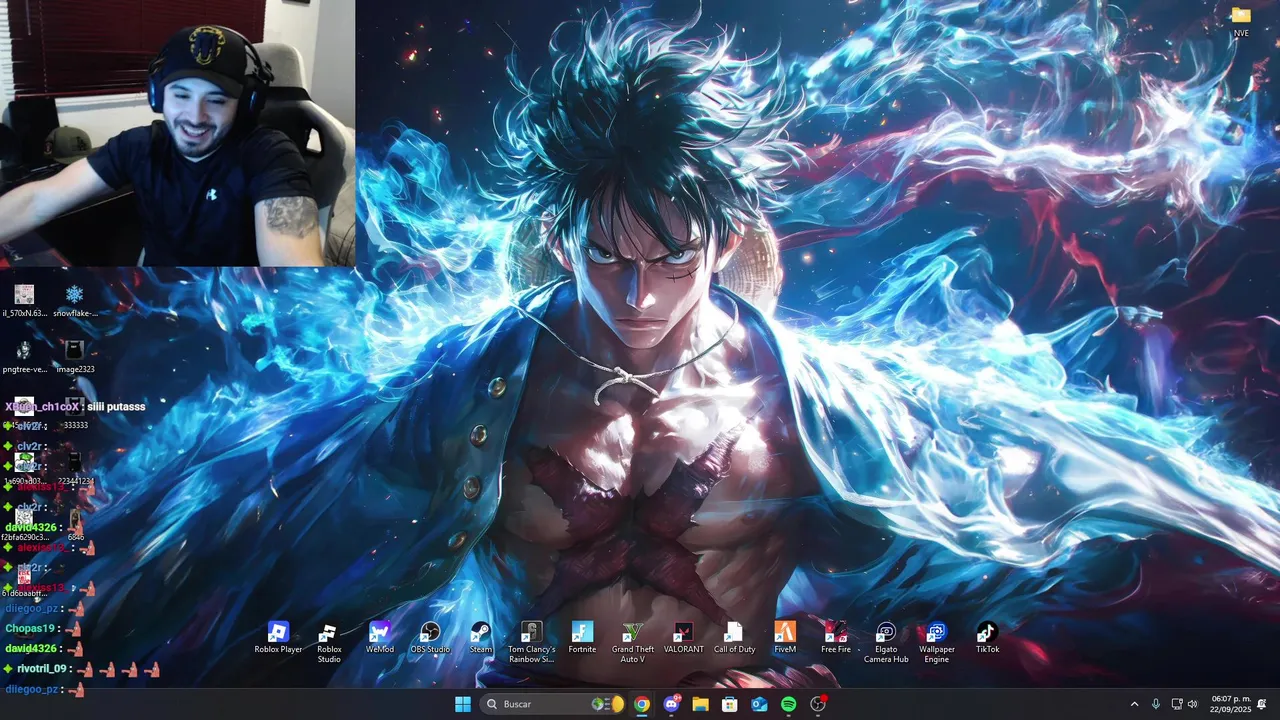Launch OBS Studio from the desktop
Screen dimensions: 1280x720
430,638
